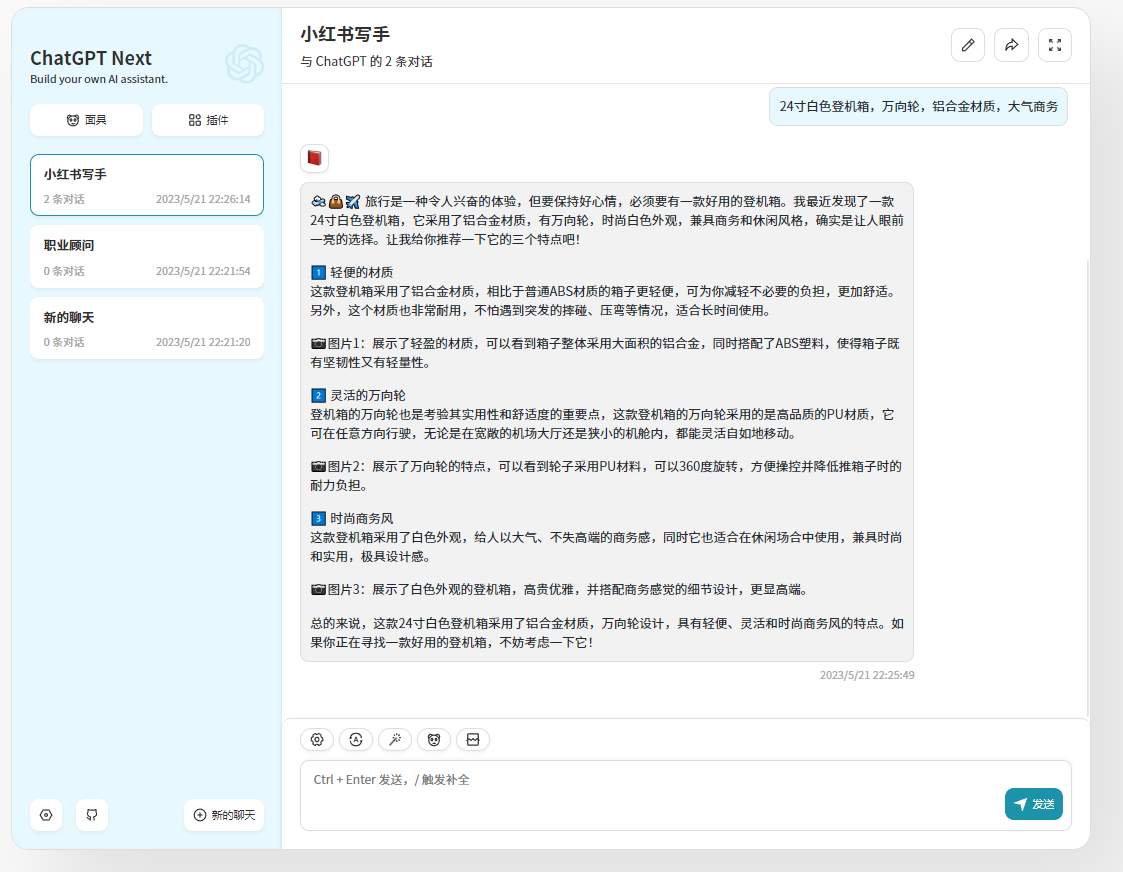Click heading 轻便的材质 in reply
Viewport: 1123px width, 872px height.
(x=361, y=272)
